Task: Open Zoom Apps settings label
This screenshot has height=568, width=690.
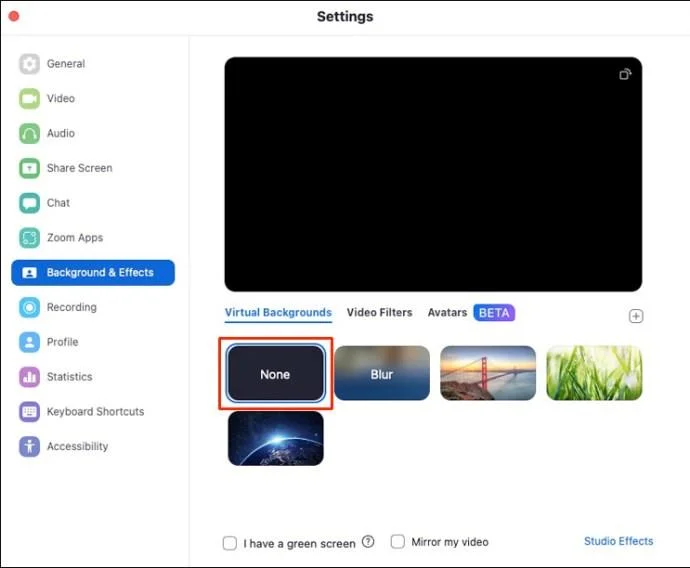Action: 75,238
